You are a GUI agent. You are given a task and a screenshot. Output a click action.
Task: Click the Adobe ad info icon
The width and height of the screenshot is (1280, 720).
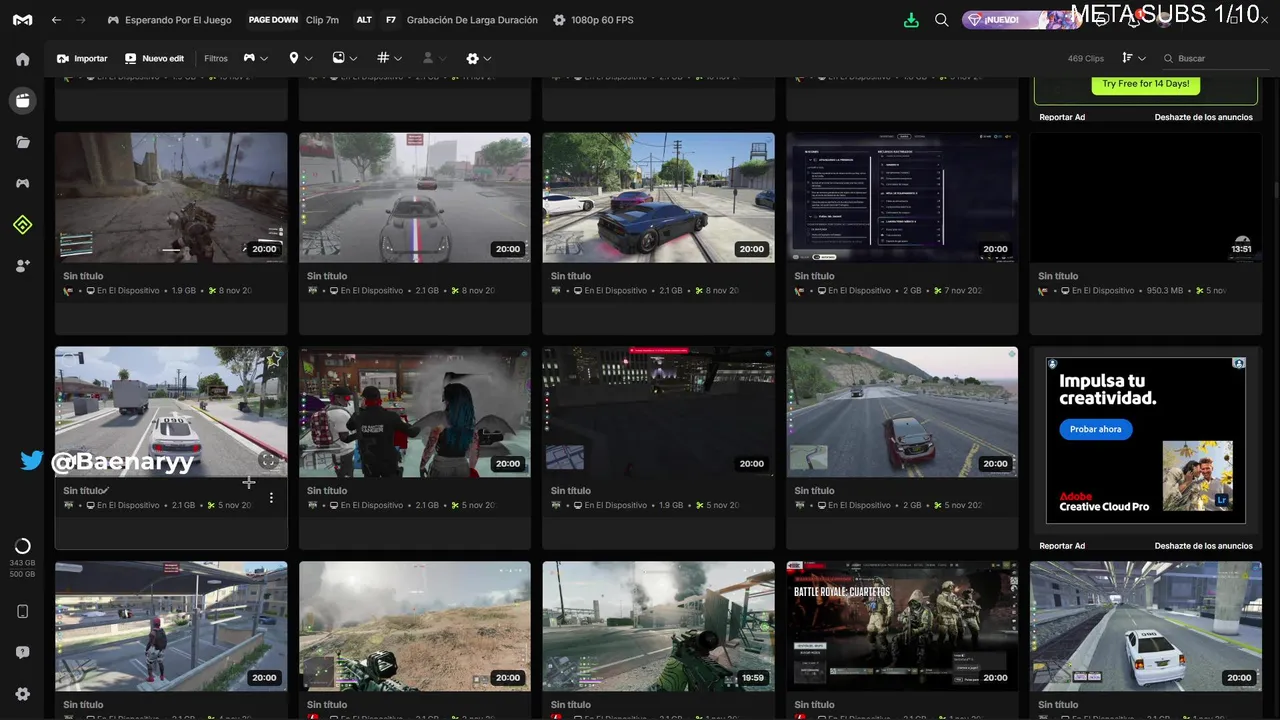click(x=1239, y=363)
